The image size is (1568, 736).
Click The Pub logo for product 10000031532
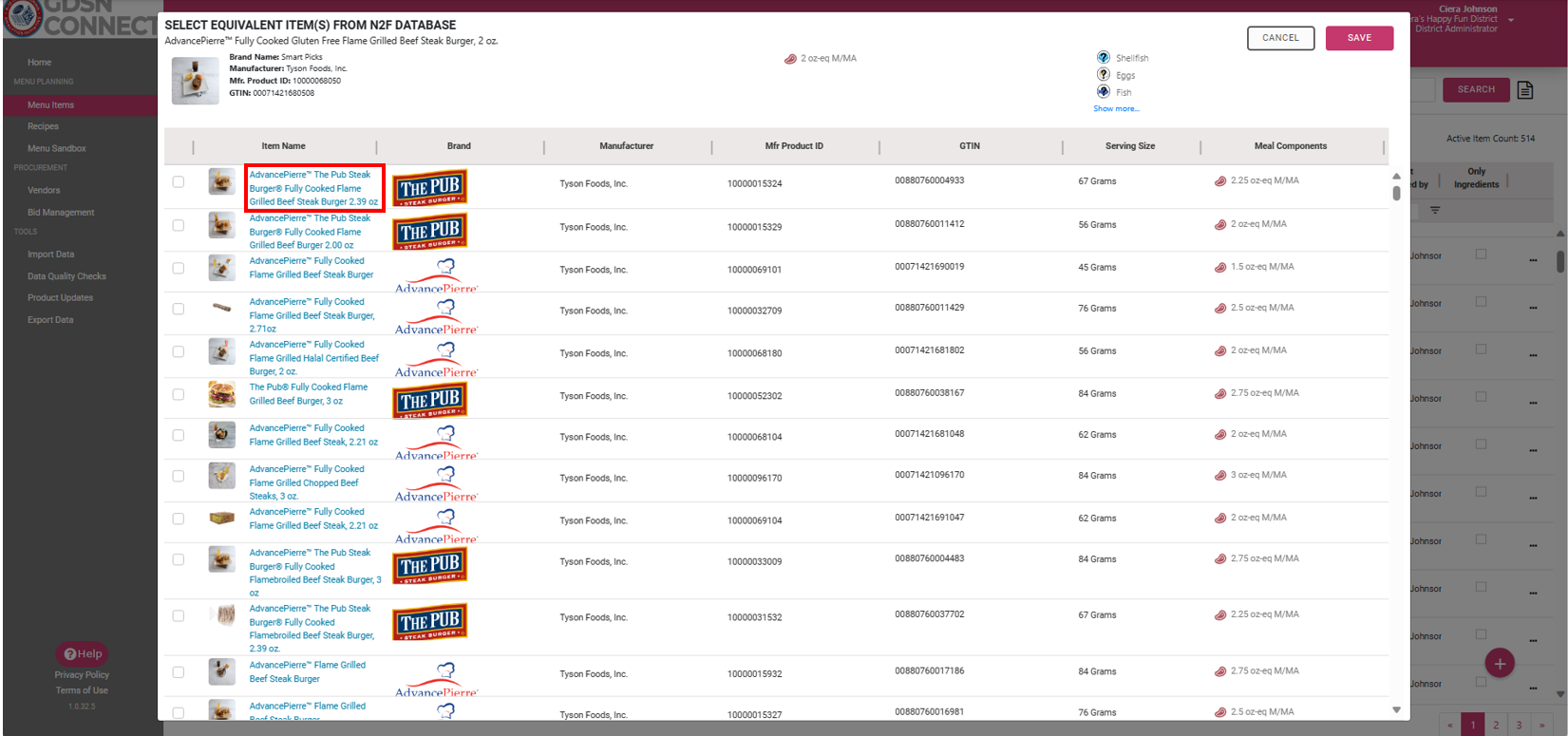tap(430, 622)
